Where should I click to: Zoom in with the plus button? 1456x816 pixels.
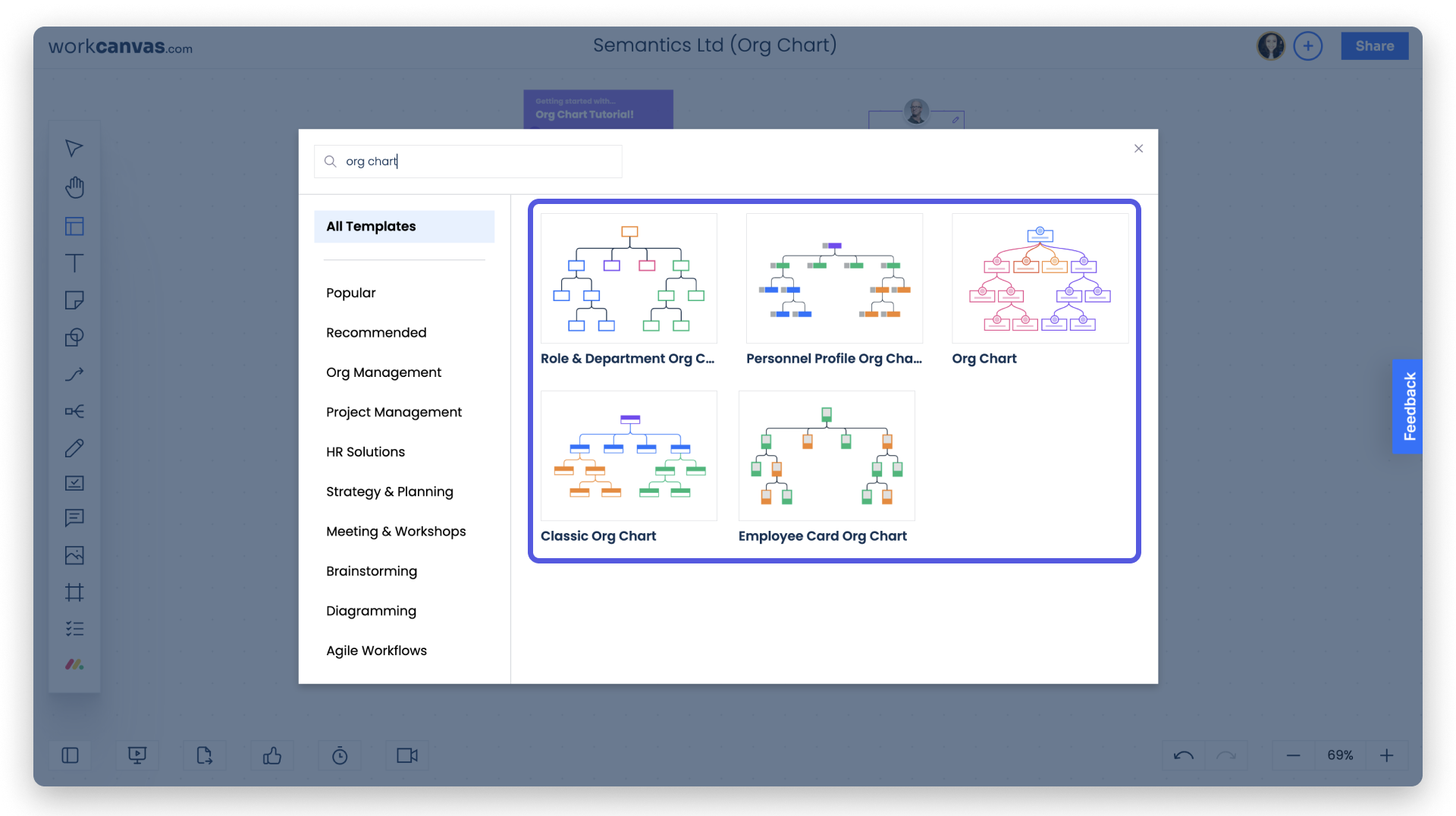pos(1386,755)
